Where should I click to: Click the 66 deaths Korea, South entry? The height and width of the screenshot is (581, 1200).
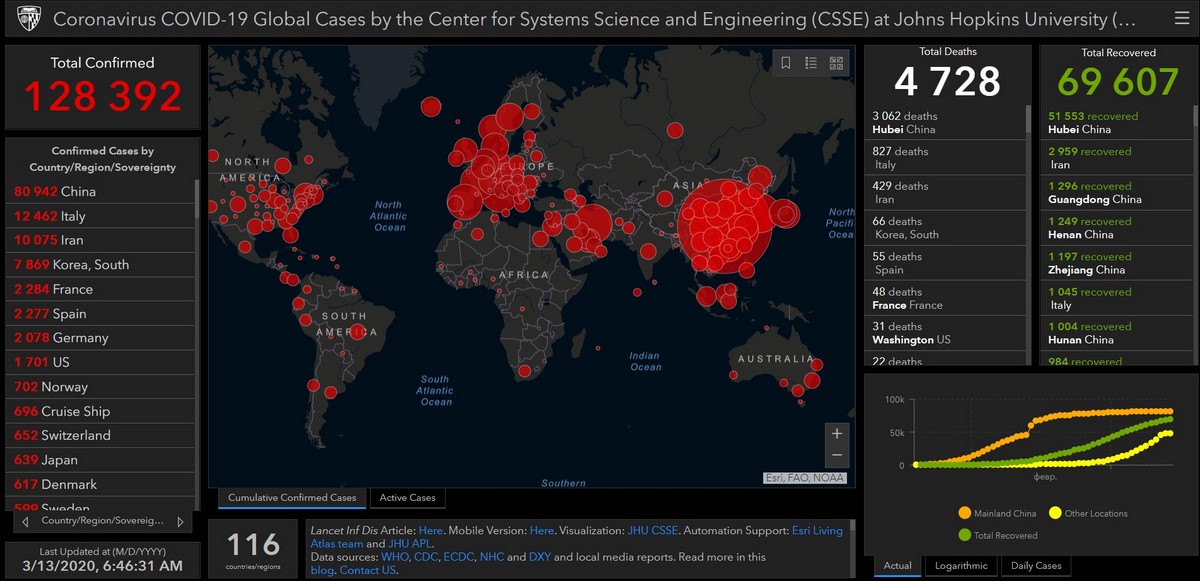pyautogui.click(x=945, y=228)
